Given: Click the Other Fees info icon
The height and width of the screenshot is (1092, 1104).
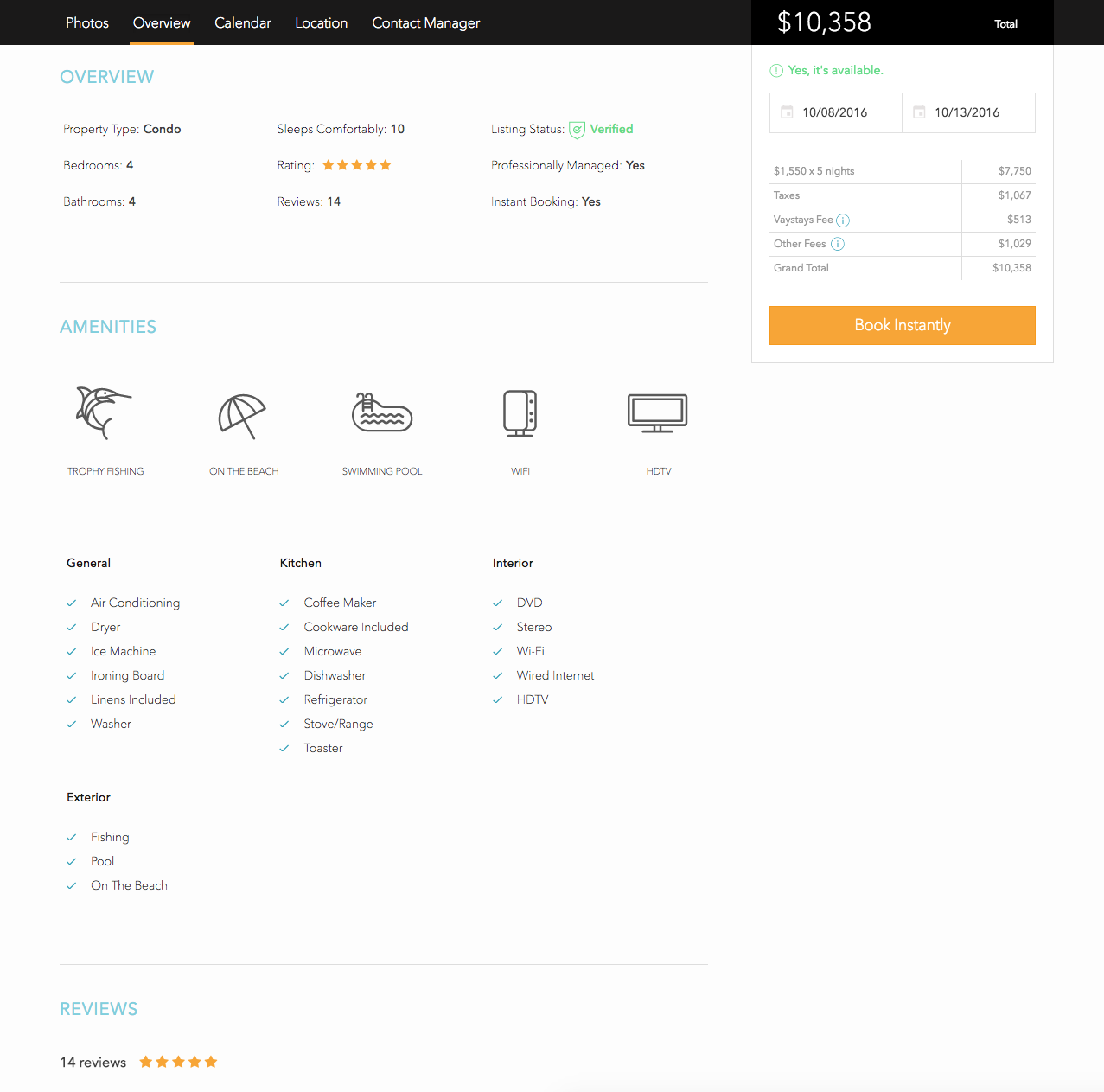Looking at the screenshot, I should click(x=838, y=245).
